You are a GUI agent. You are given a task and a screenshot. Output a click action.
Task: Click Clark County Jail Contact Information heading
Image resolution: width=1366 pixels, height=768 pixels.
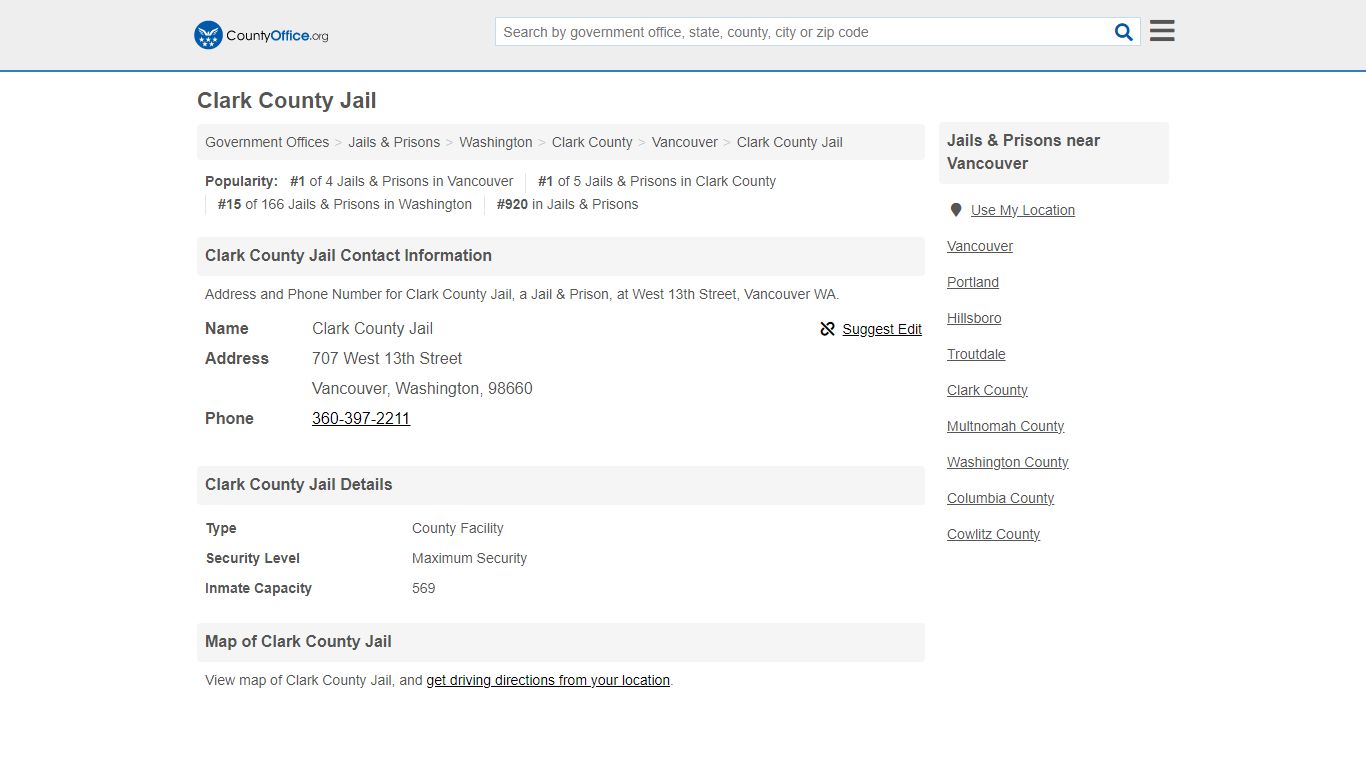[x=348, y=256]
